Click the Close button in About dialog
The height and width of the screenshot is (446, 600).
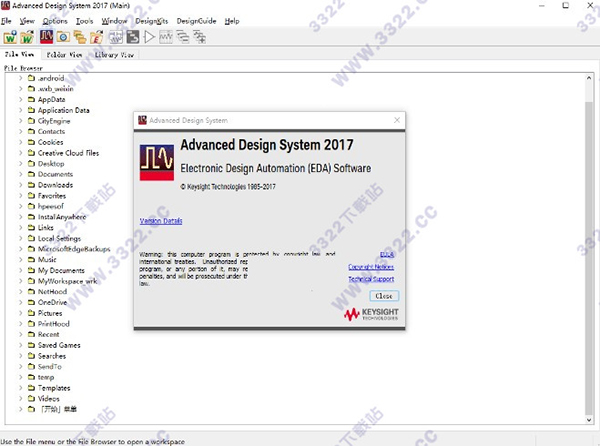pyautogui.click(x=384, y=296)
